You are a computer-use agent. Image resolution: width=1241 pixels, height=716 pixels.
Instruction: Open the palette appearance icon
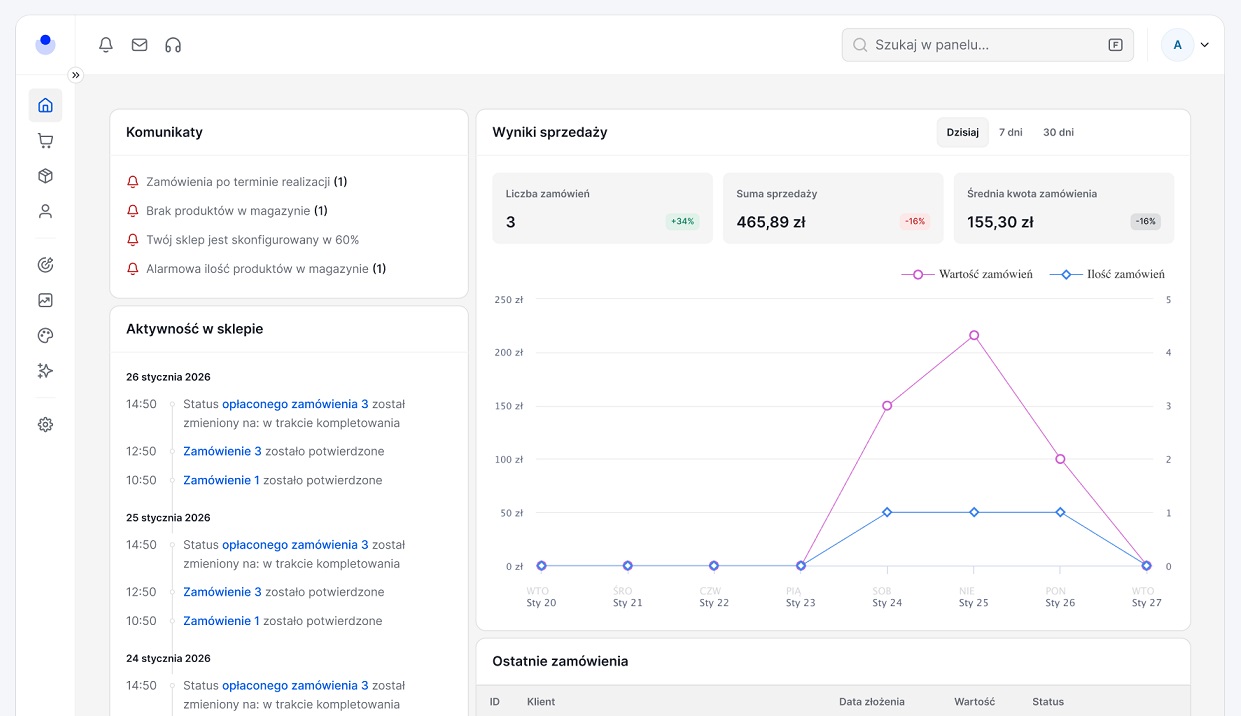[x=45, y=336]
